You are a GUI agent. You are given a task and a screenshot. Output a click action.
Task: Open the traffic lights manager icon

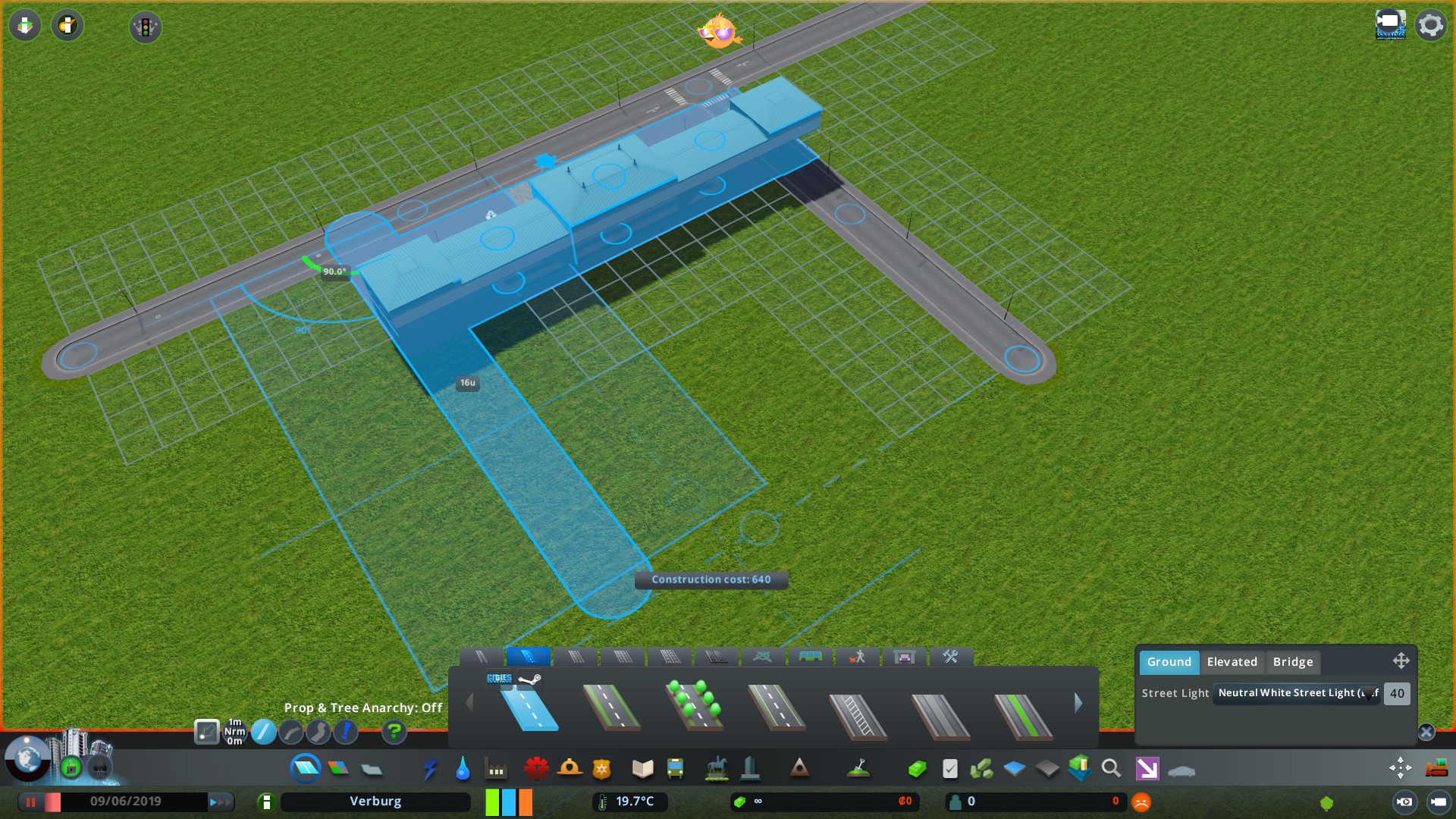pyautogui.click(x=145, y=27)
